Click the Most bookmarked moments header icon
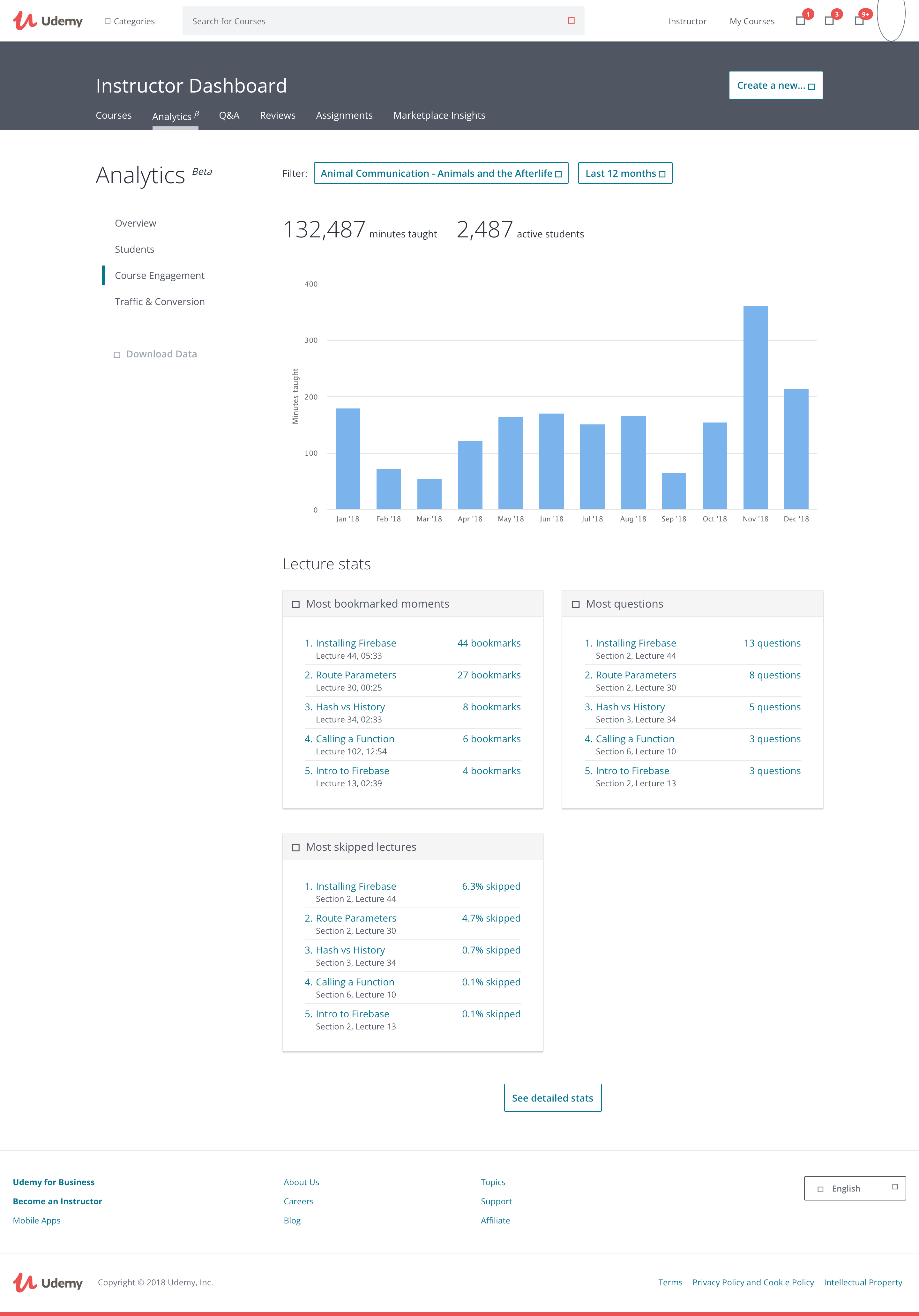 (x=296, y=605)
